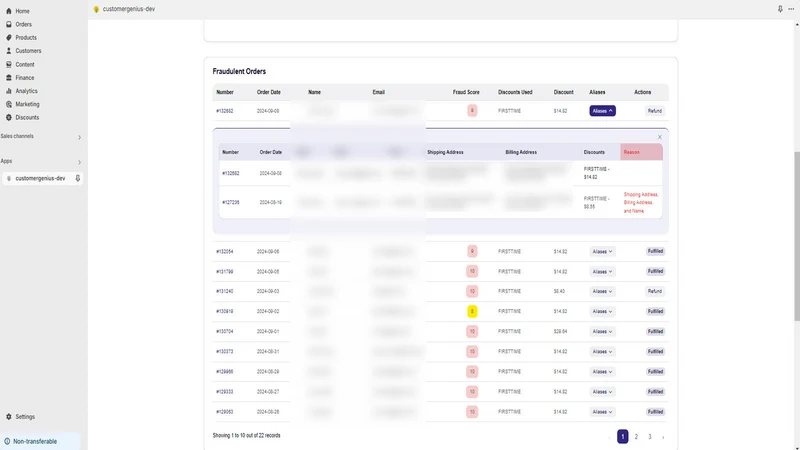Go to page 3 of records

click(x=649, y=437)
